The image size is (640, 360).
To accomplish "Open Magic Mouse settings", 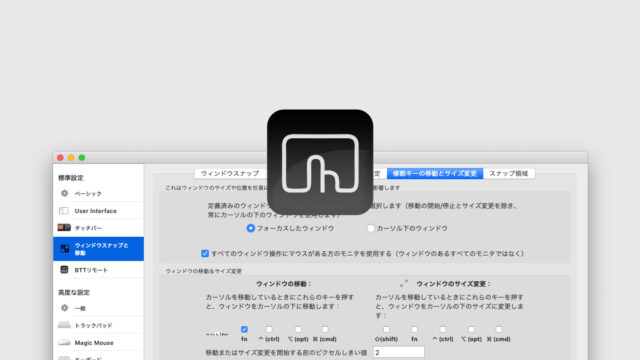I will 98,342.
